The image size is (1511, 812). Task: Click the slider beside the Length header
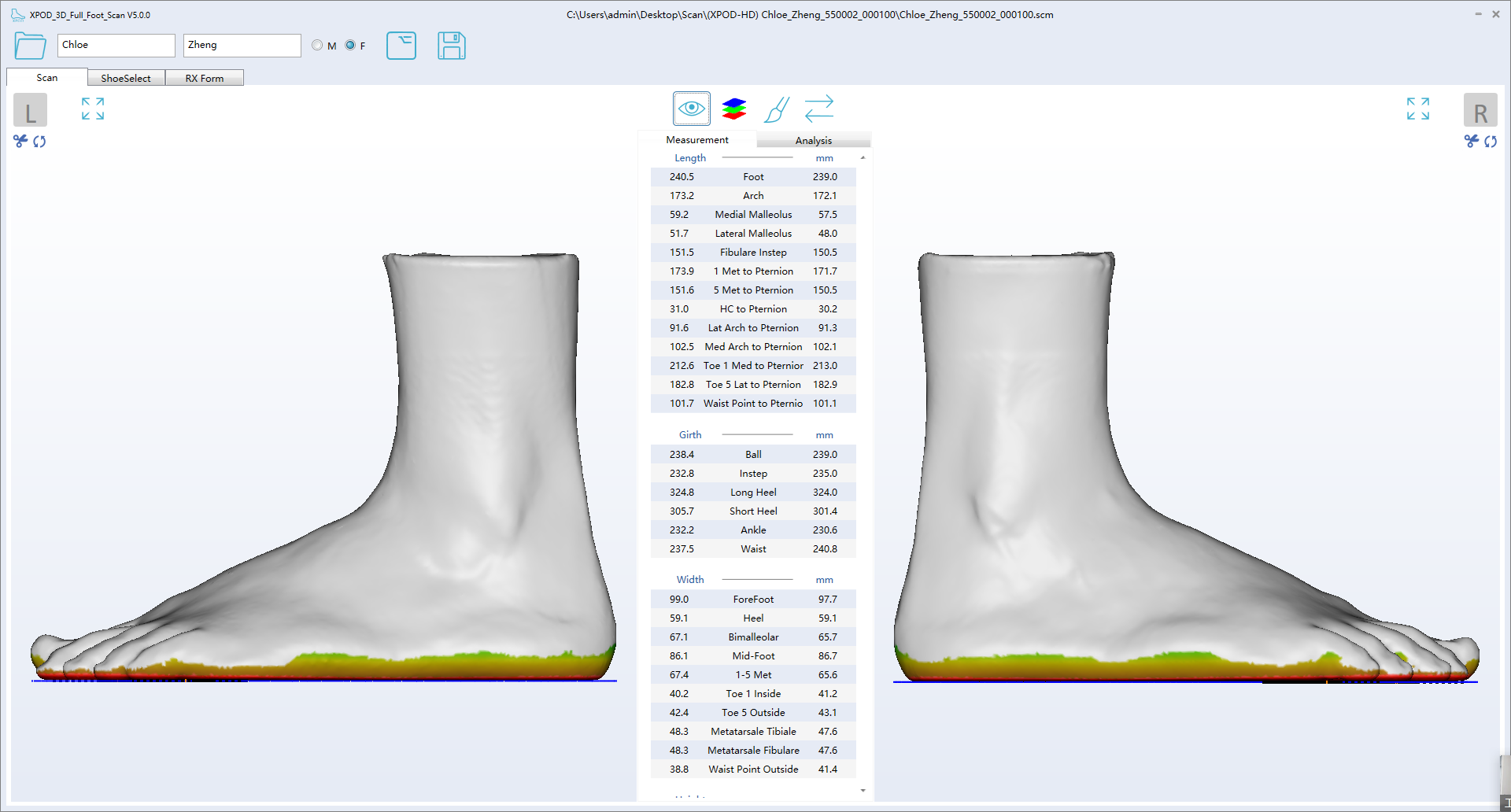(x=757, y=157)
